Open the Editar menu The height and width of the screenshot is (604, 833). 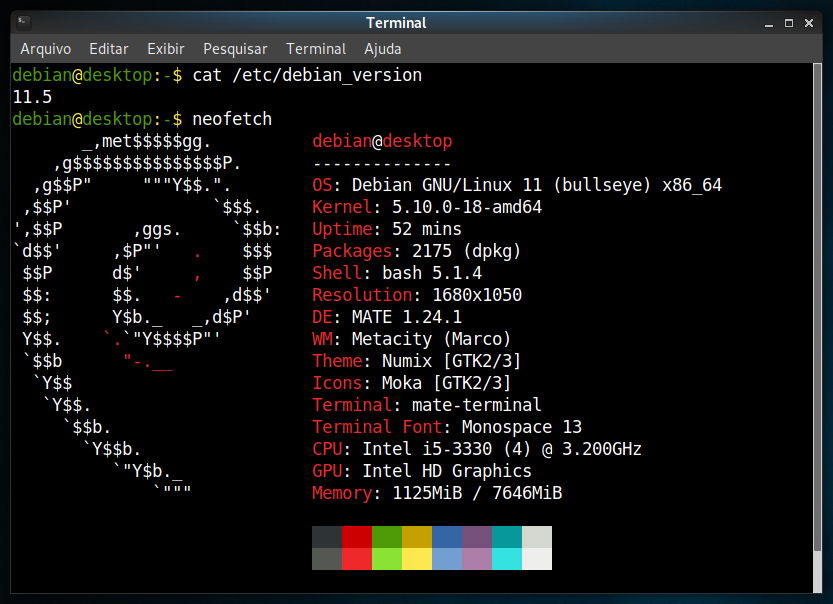(109, 49)
